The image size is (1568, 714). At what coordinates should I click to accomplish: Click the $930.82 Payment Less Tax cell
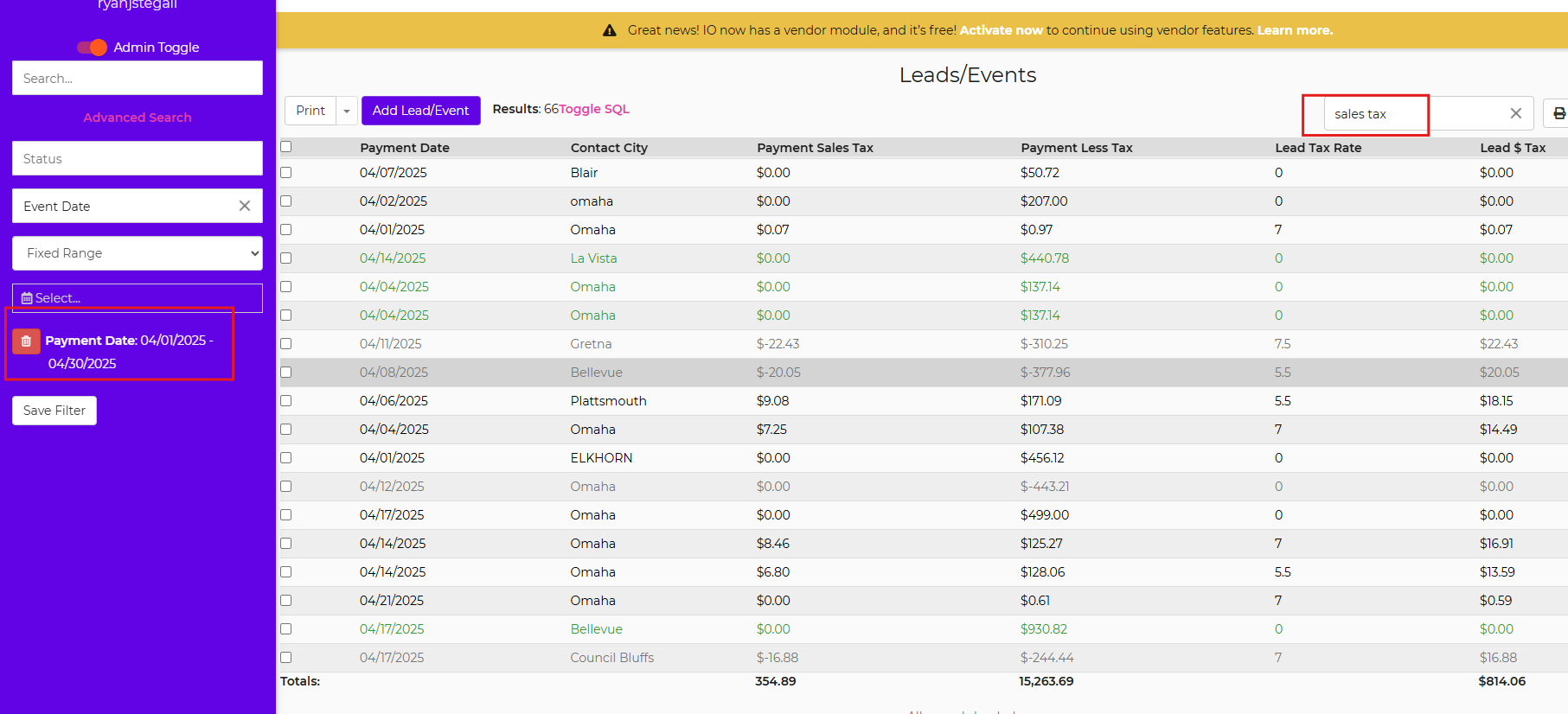pyautogui.click(x=1044, y=629)
